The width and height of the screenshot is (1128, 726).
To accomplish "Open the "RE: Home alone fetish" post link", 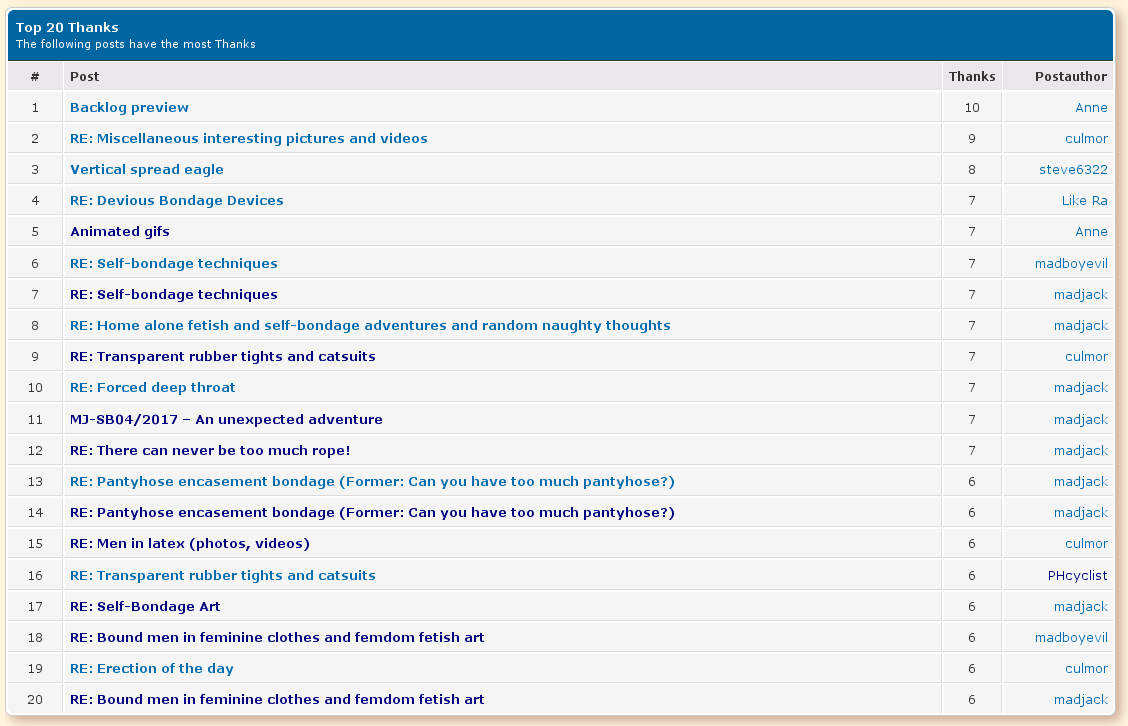I will 370,325.
